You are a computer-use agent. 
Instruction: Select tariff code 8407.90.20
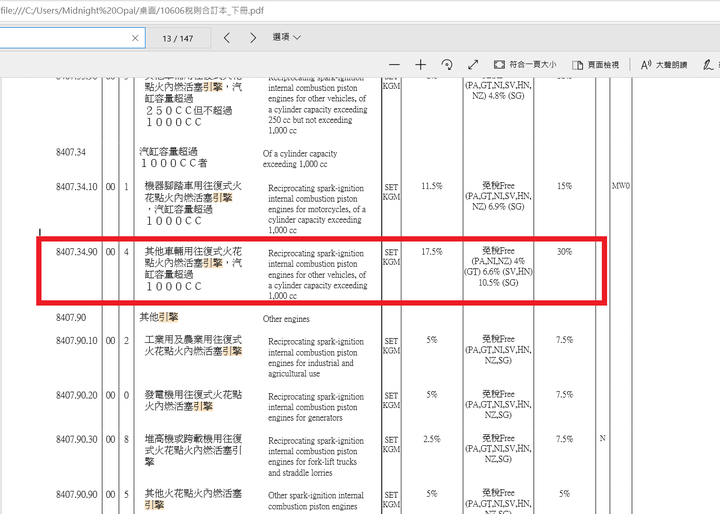[x=77, y=395]
